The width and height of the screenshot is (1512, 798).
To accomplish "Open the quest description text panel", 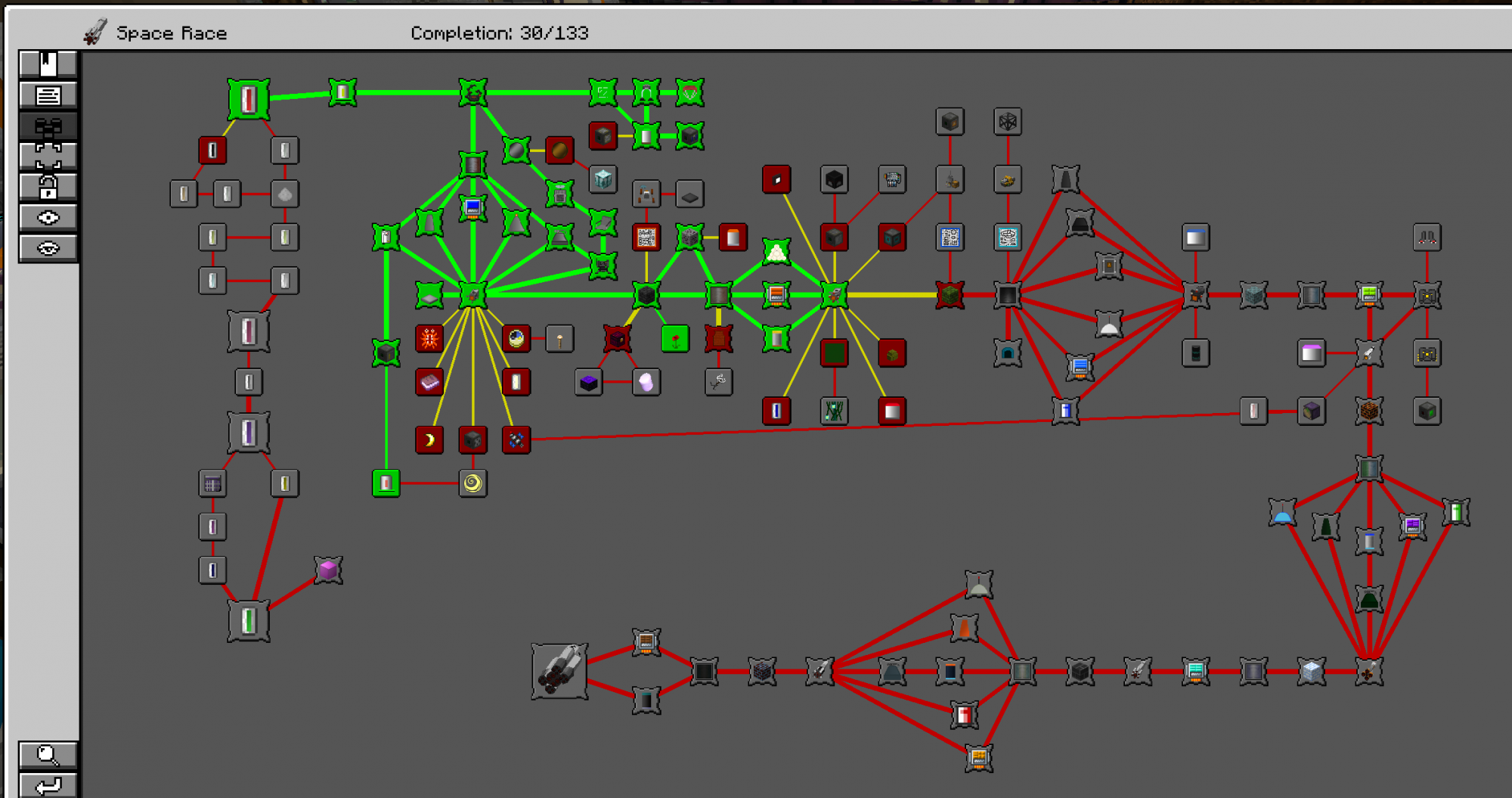I will pyautogui.click(x=48, y=96).
